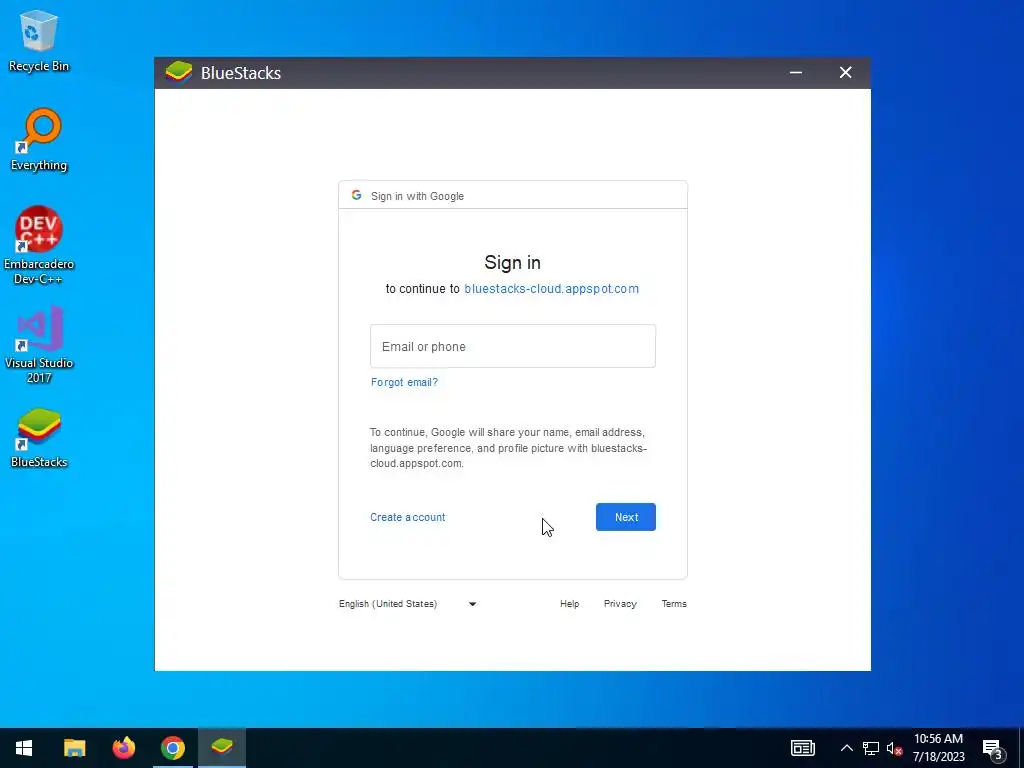Open the Terms link

674,603
